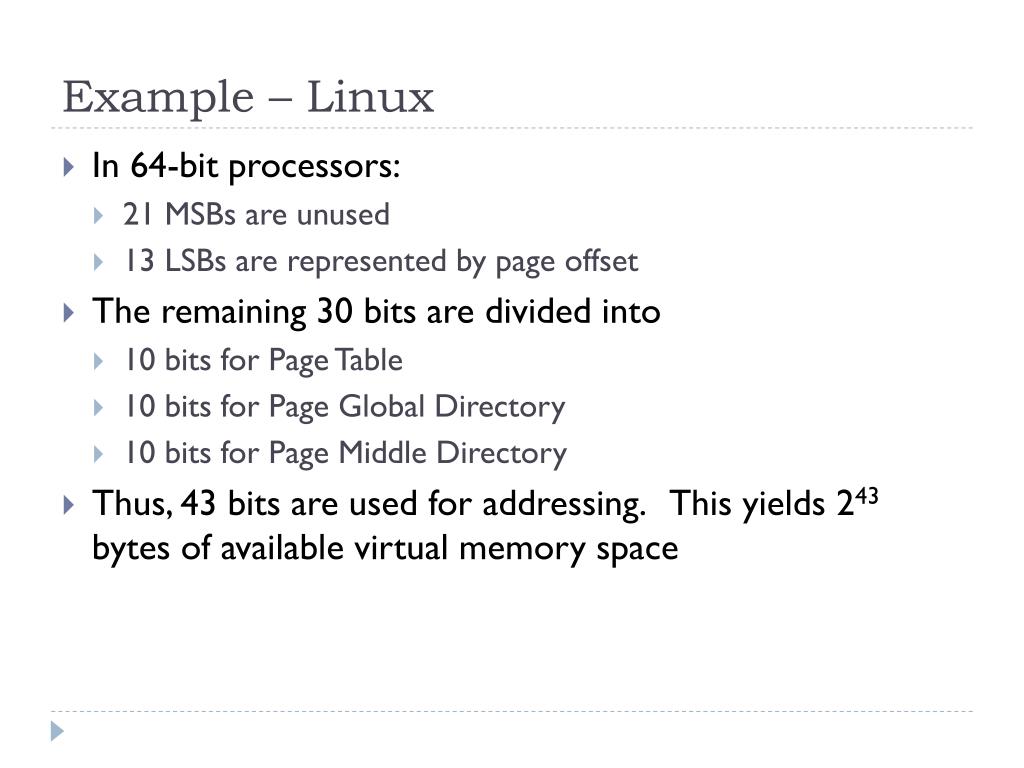Click the 'Example – Linux' slide title

tap(248, 97)
